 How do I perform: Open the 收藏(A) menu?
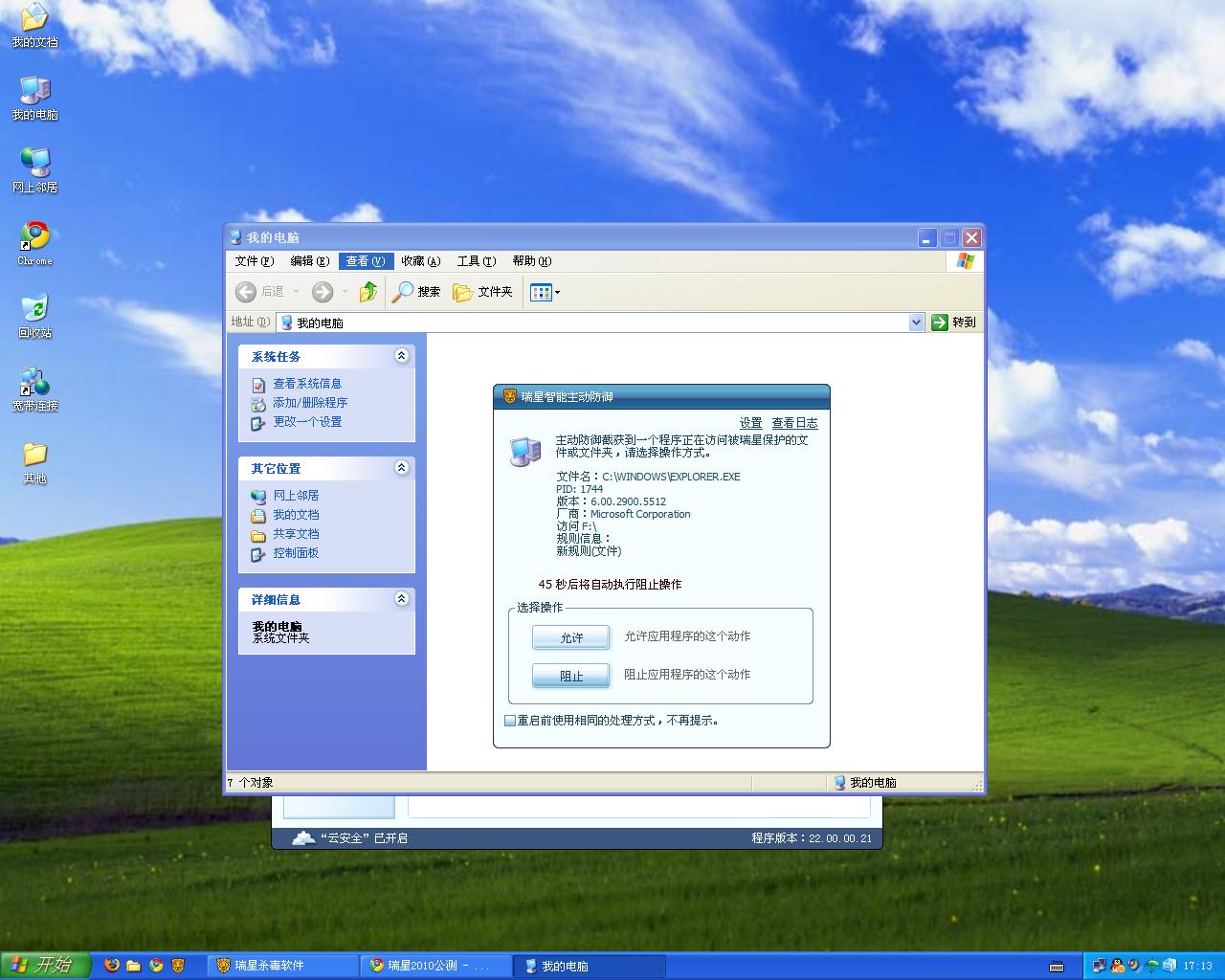click(x=421, y=261)
